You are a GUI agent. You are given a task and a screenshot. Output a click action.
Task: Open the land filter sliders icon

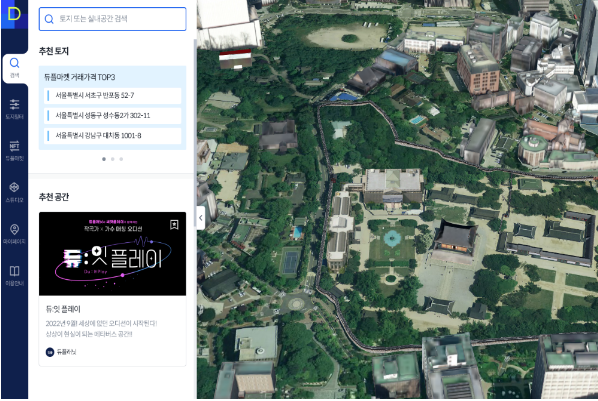point(14,109)
